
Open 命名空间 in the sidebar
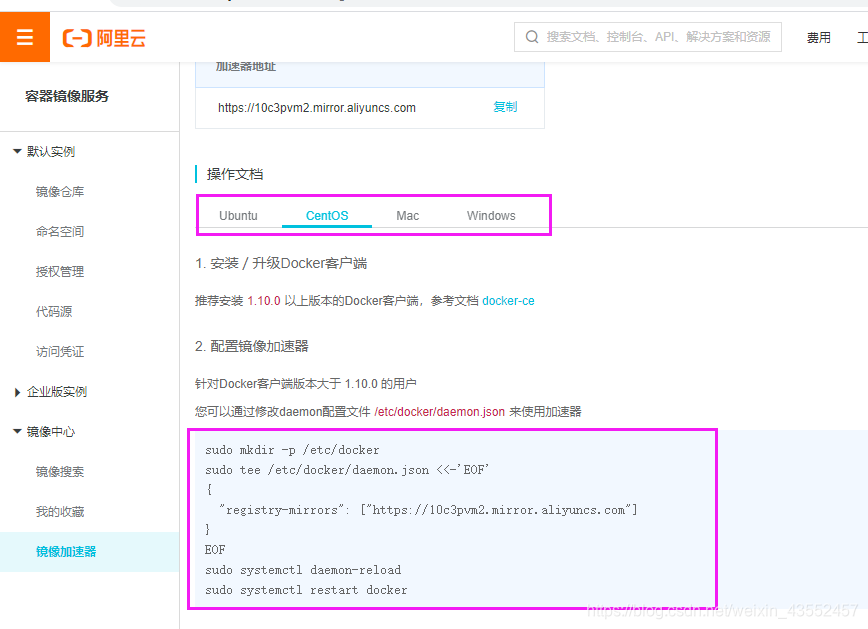60,231
